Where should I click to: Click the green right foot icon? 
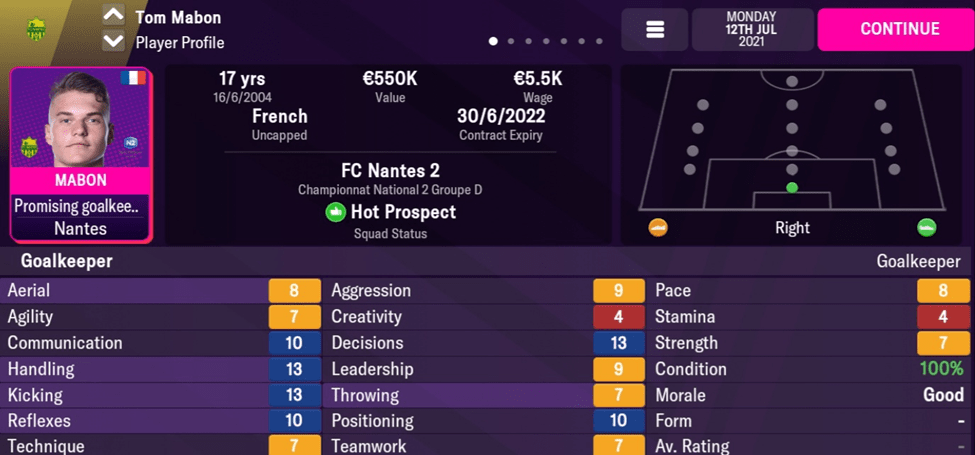(x=927, y=228)
